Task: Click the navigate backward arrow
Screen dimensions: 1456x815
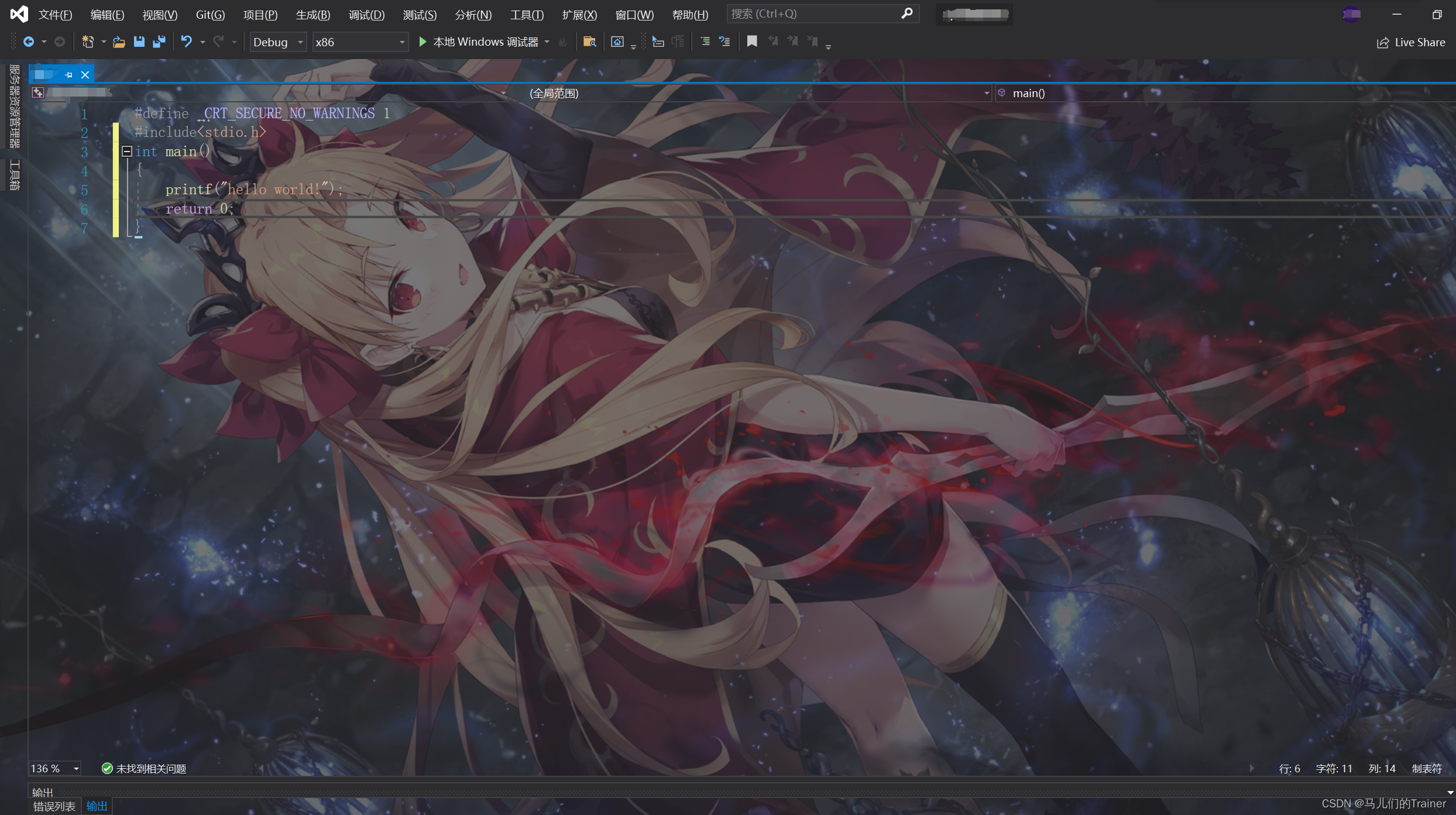Action: (x=28, y=42)
